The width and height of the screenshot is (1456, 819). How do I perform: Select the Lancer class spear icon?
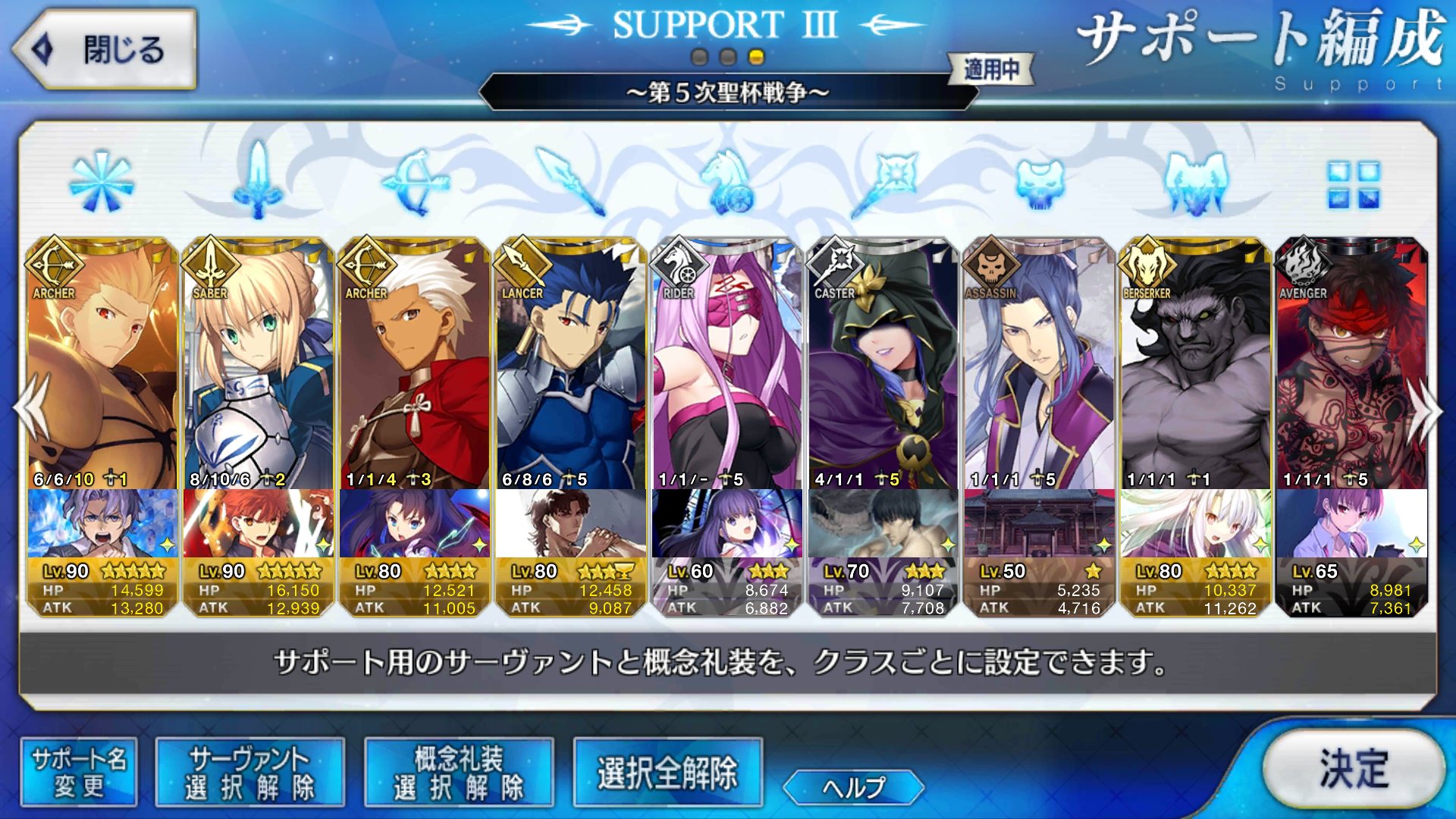(x=570, y=182)
